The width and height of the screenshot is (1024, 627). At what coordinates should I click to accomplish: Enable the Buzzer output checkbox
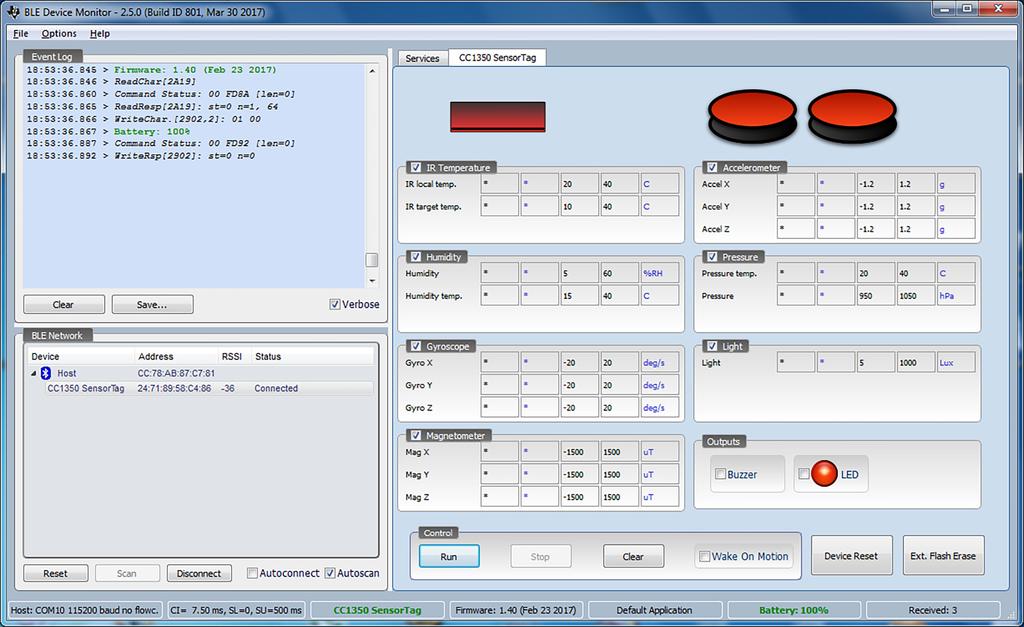720,474
